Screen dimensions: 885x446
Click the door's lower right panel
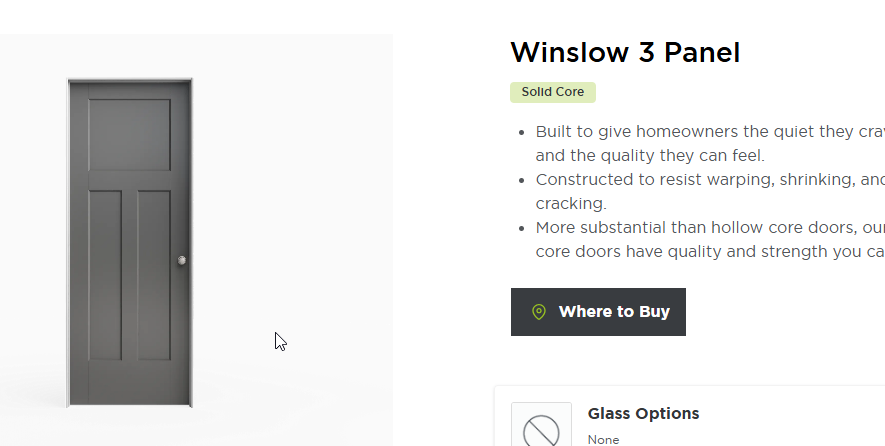point(154,275)
